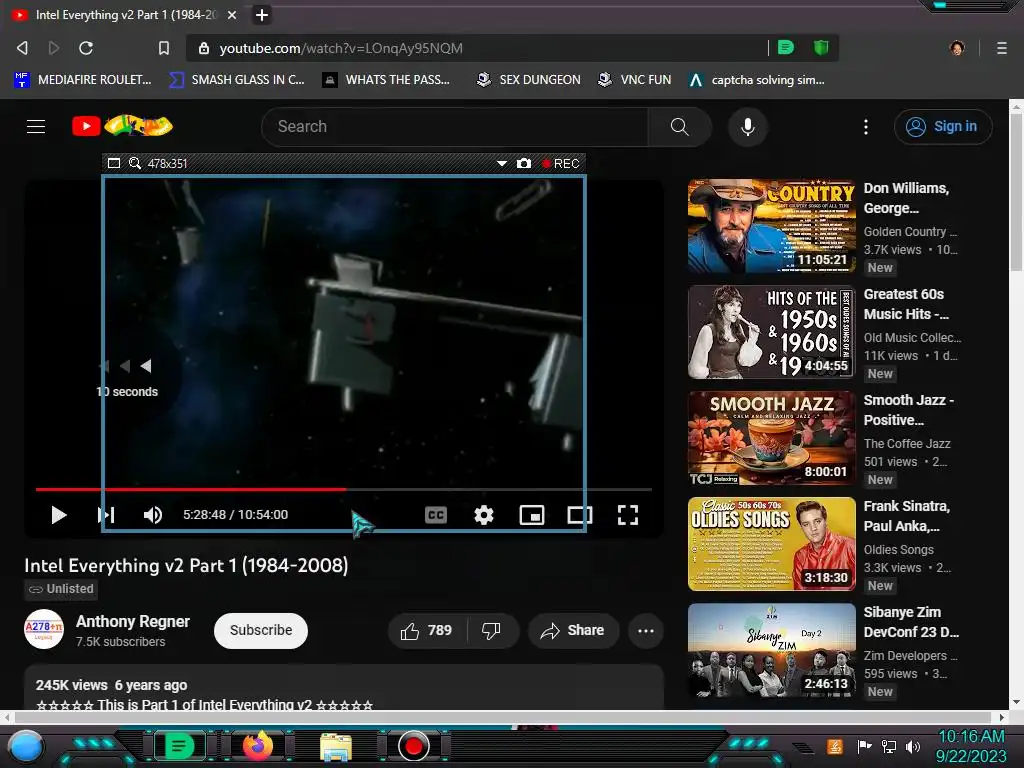
Task: Enable miniplayer mode
Action: point(532,515)
